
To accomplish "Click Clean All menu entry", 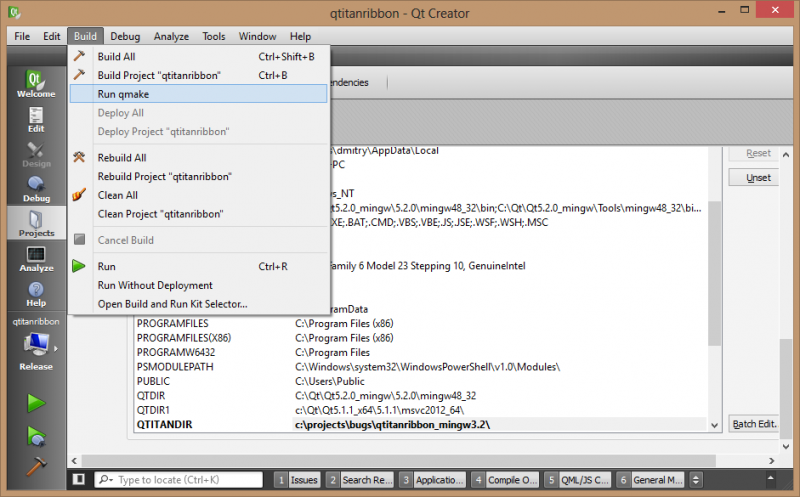I will [118, 195].
